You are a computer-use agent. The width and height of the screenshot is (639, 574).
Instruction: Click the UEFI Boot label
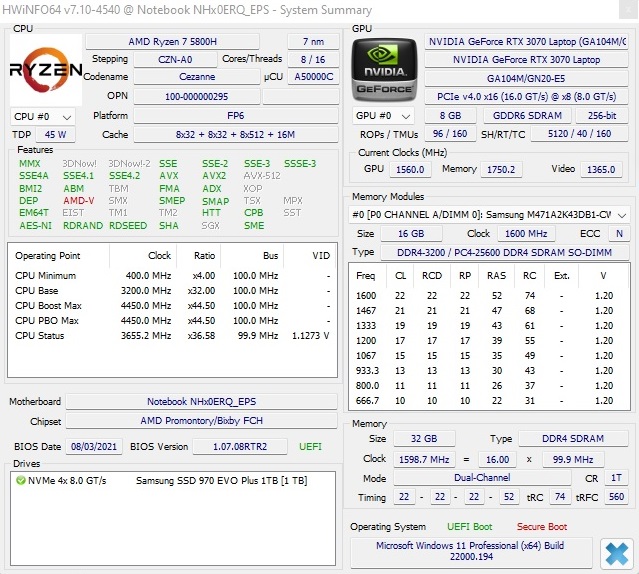click(469, 527)
